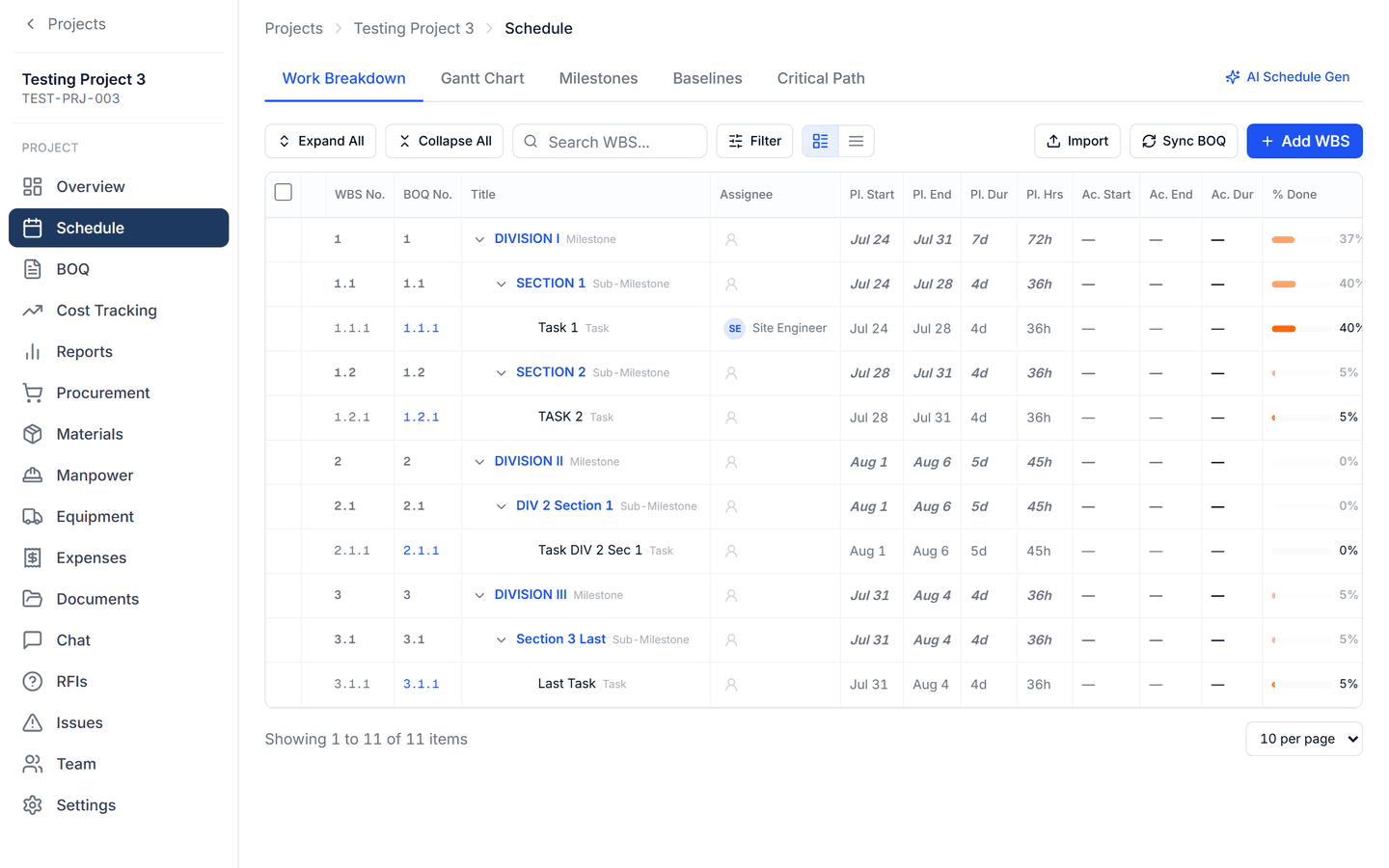The image size is (1389, 868).
Task: Tick the select-all checkbox in the table header
Action: [284, 193]
